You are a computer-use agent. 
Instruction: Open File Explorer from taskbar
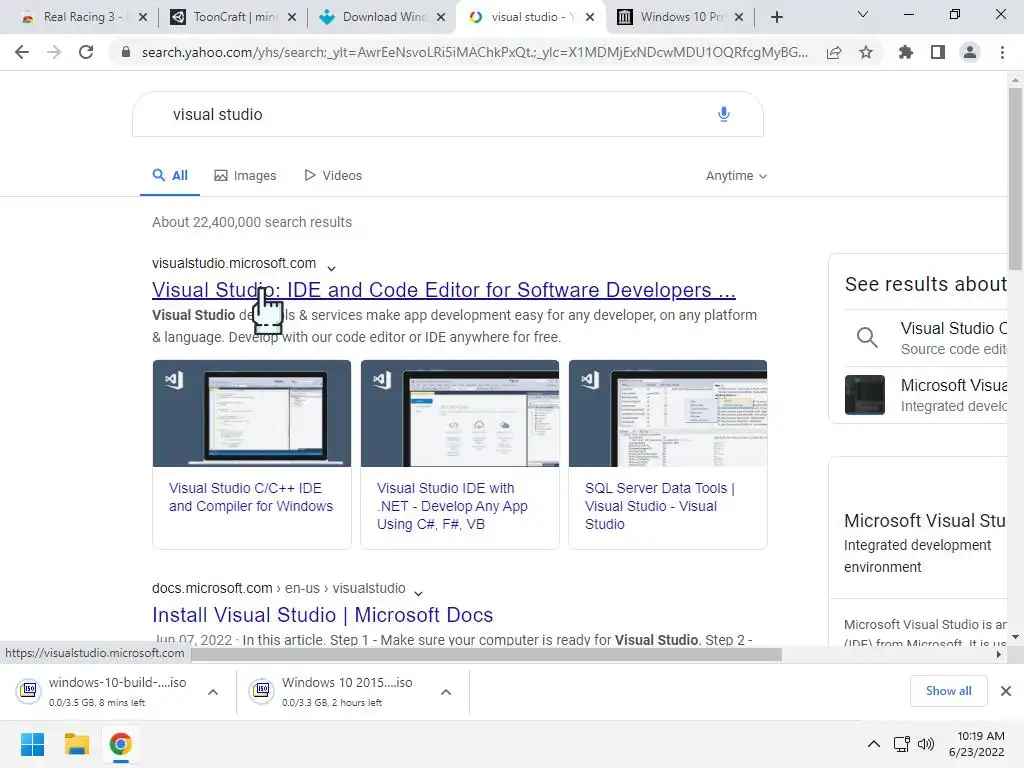pyautogui.click(x=76, y=744)
